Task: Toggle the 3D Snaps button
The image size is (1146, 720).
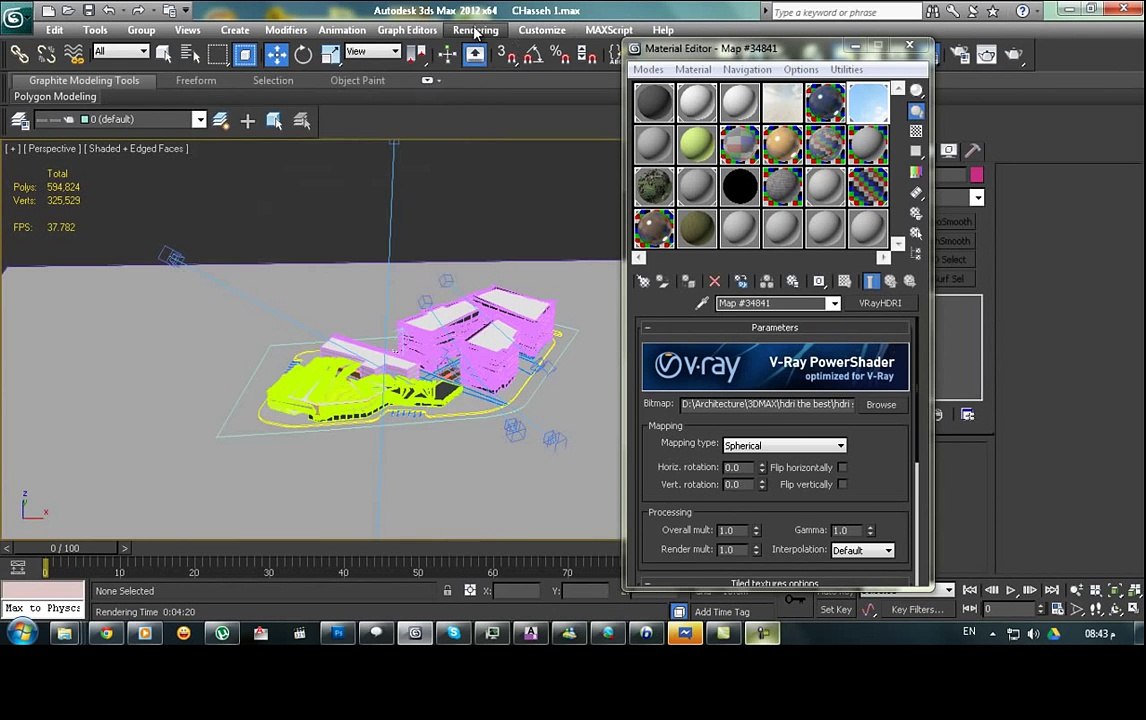Action: point(506,54)
